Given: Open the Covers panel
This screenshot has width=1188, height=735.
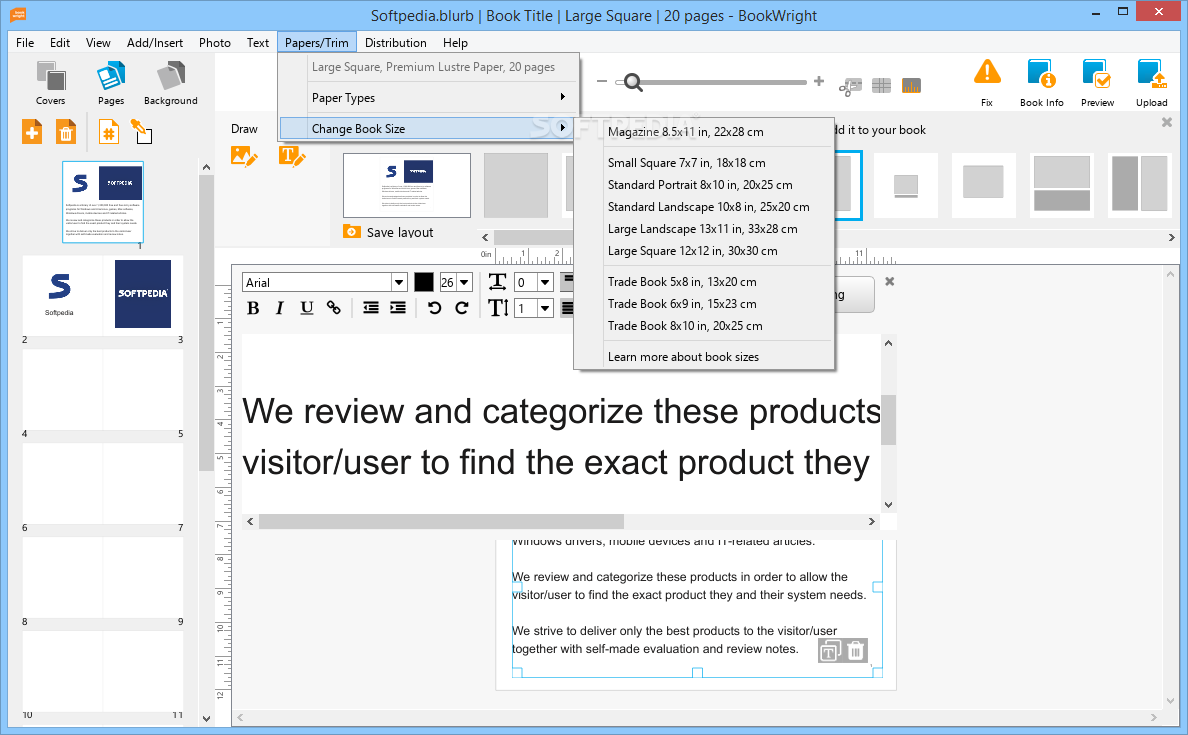Looking at the screenshot, I should [51, 83].
